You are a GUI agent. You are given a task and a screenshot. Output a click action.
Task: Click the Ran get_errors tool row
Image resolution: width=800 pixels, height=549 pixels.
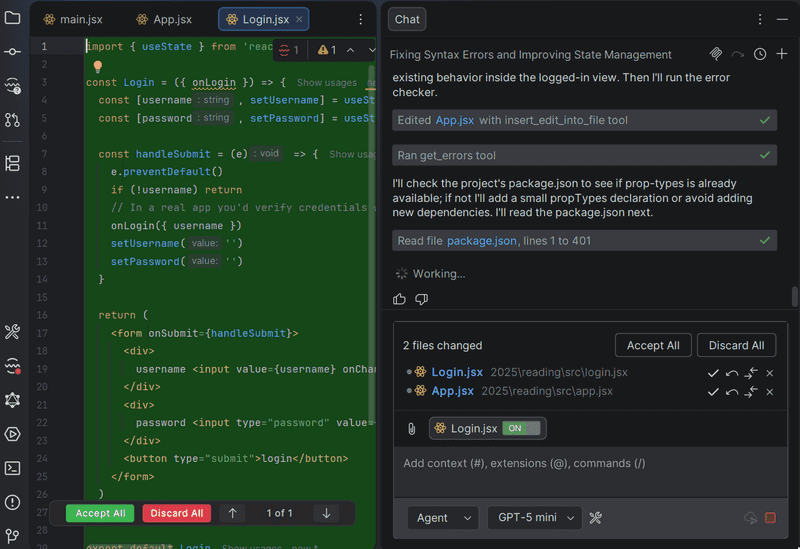coord(584,155)
